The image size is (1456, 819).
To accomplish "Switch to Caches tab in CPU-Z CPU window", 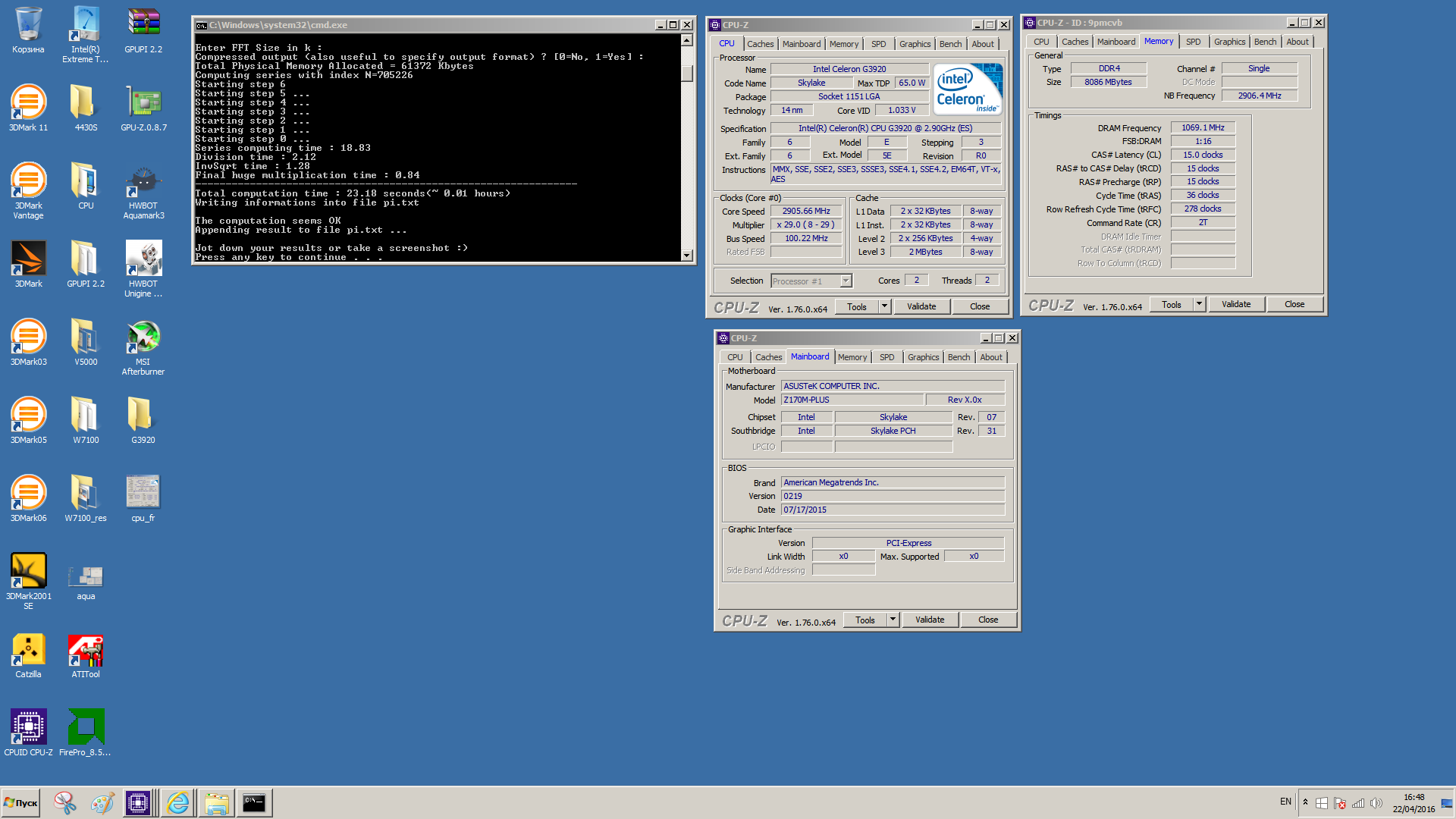I will 760,44.
